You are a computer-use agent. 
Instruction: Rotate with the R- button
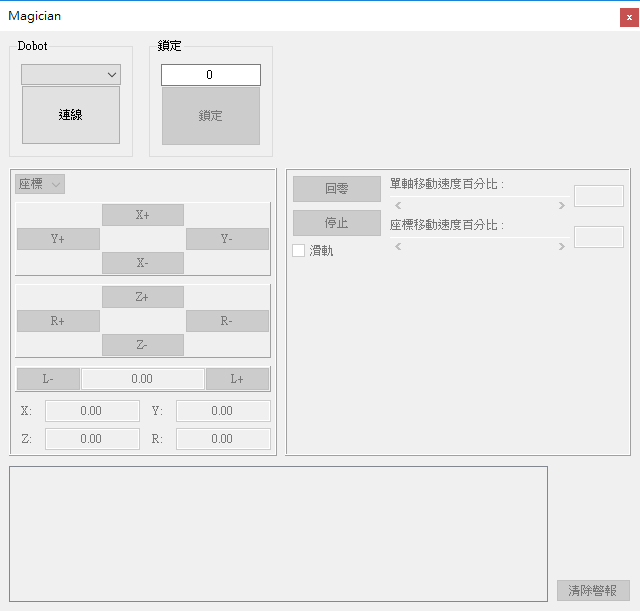coord(227,321)
